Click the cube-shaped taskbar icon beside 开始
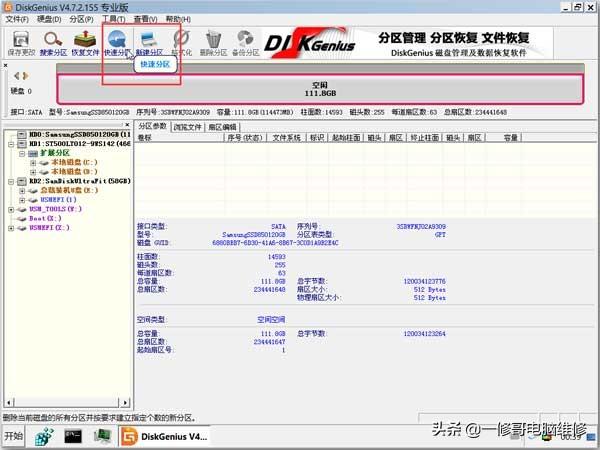The height and width of the screenshot is (450, 600). [x=44, y=436]
